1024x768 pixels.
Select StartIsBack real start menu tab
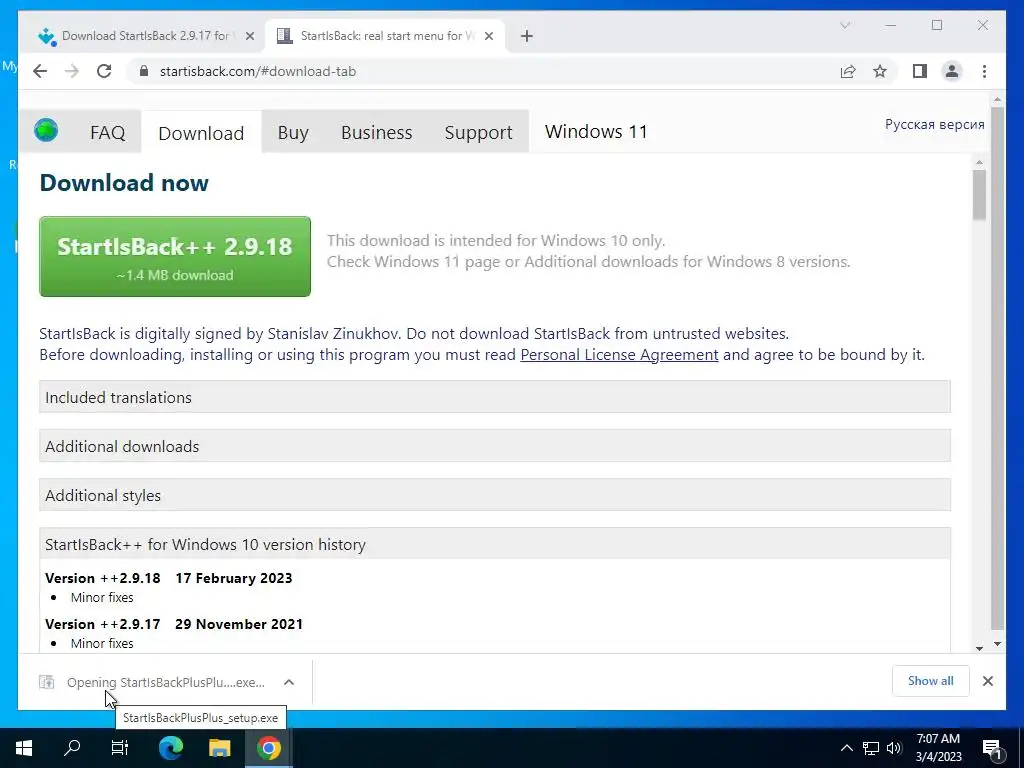[x=385, y=36]
